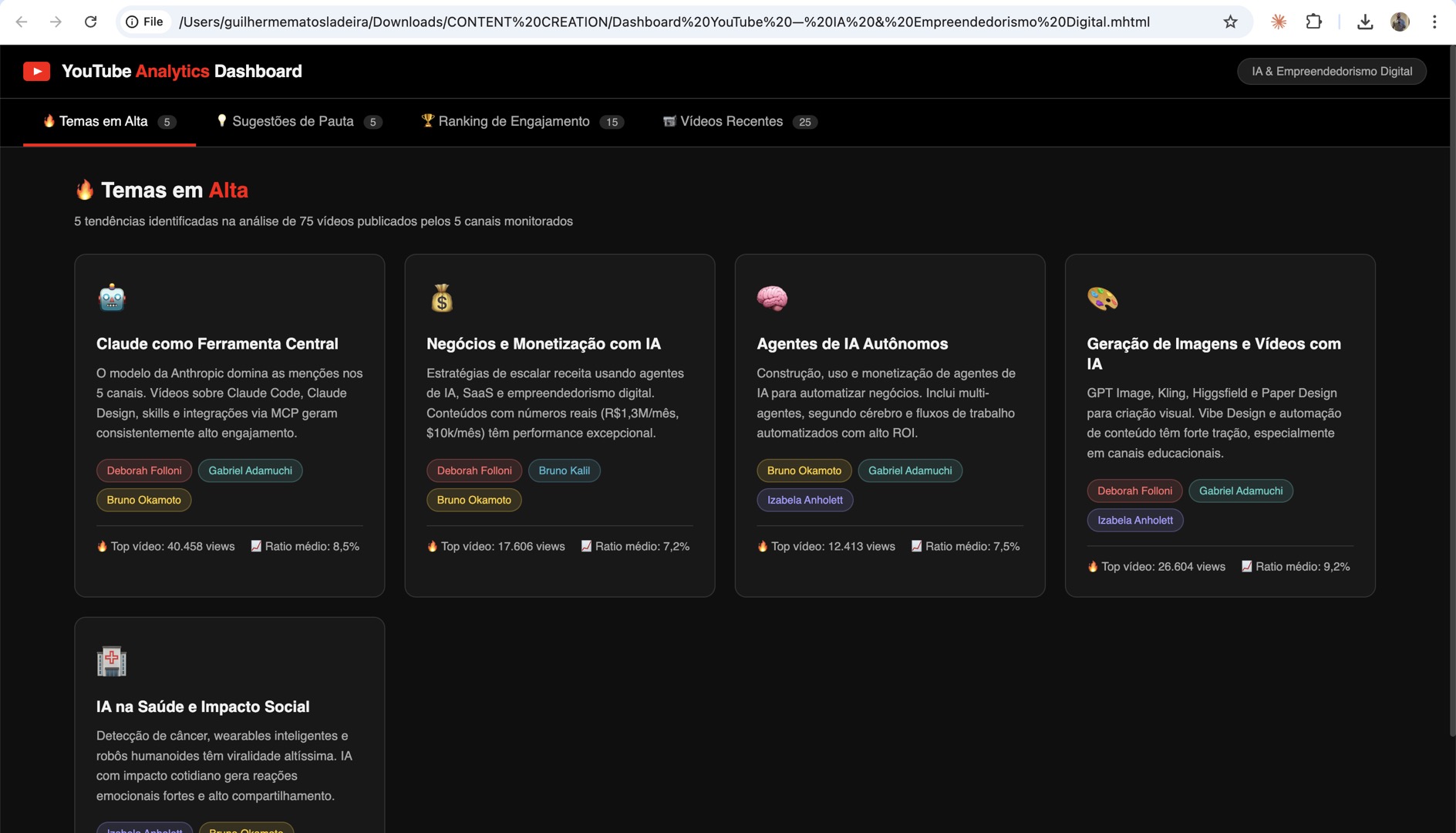Image resolution: width=1456 pixels, height=833 pixels.
Task: Click Ratio médio: 7,2%
Action: coord(635,546)
